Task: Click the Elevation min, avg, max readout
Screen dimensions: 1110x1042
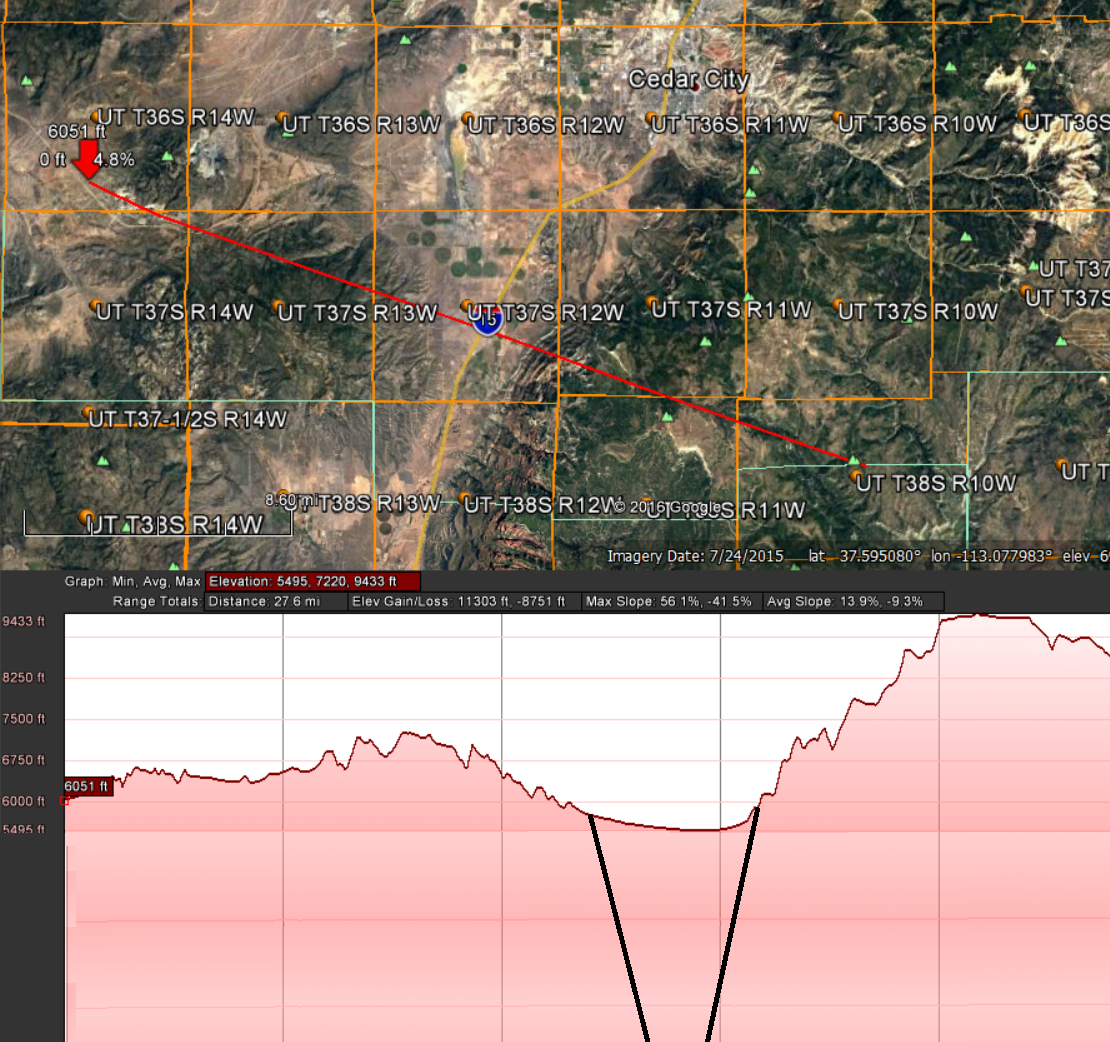Action: point(313,581)
